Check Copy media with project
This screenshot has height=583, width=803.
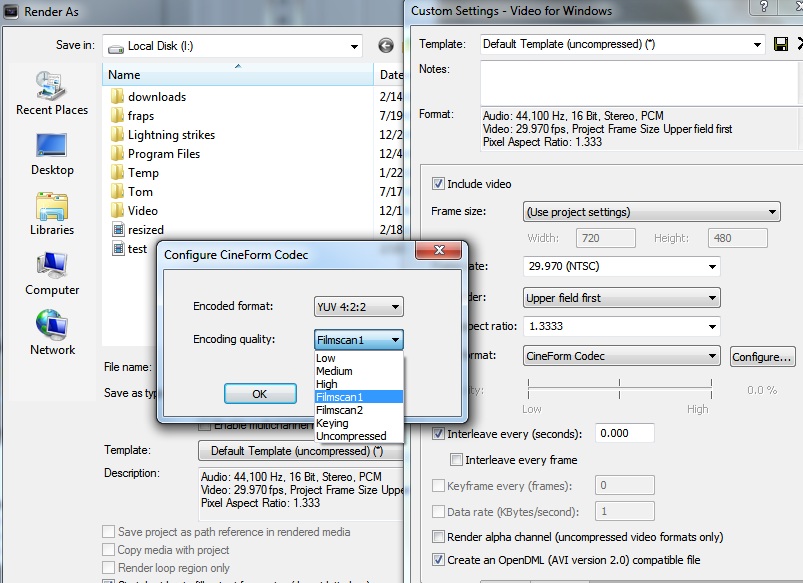(108, 549)
